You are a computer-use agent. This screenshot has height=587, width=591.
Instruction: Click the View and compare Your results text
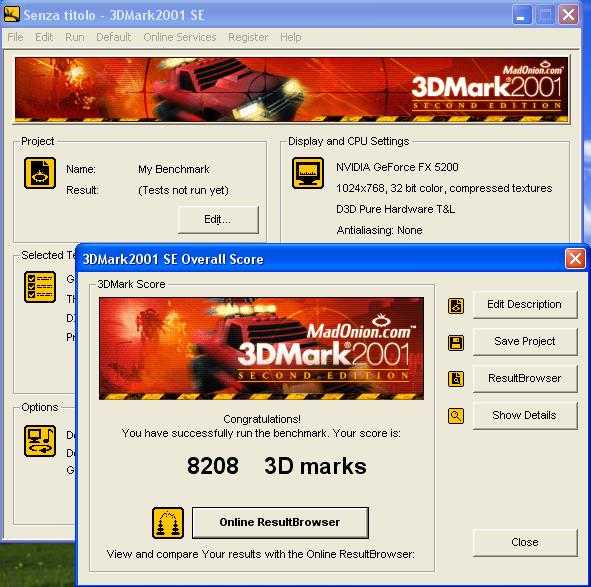click(260, 554)
